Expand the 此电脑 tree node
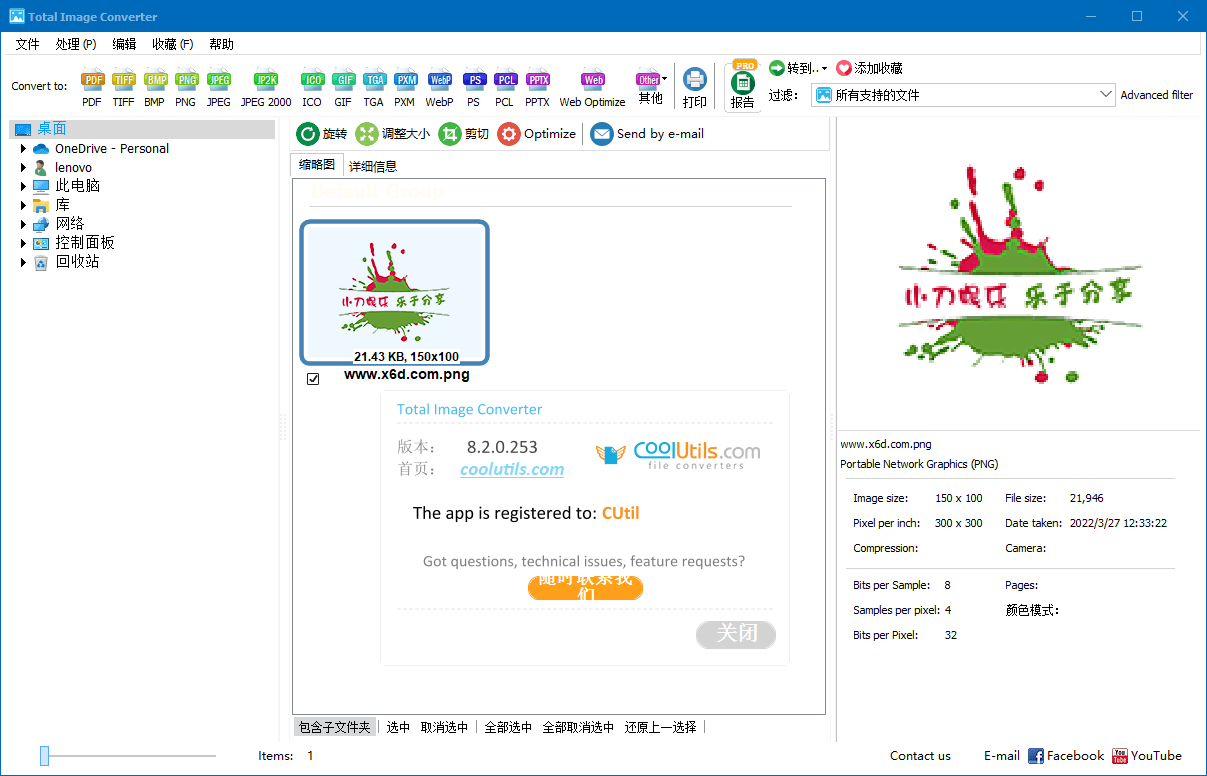Screen dimensions: 1207x776 coord(23,186)
